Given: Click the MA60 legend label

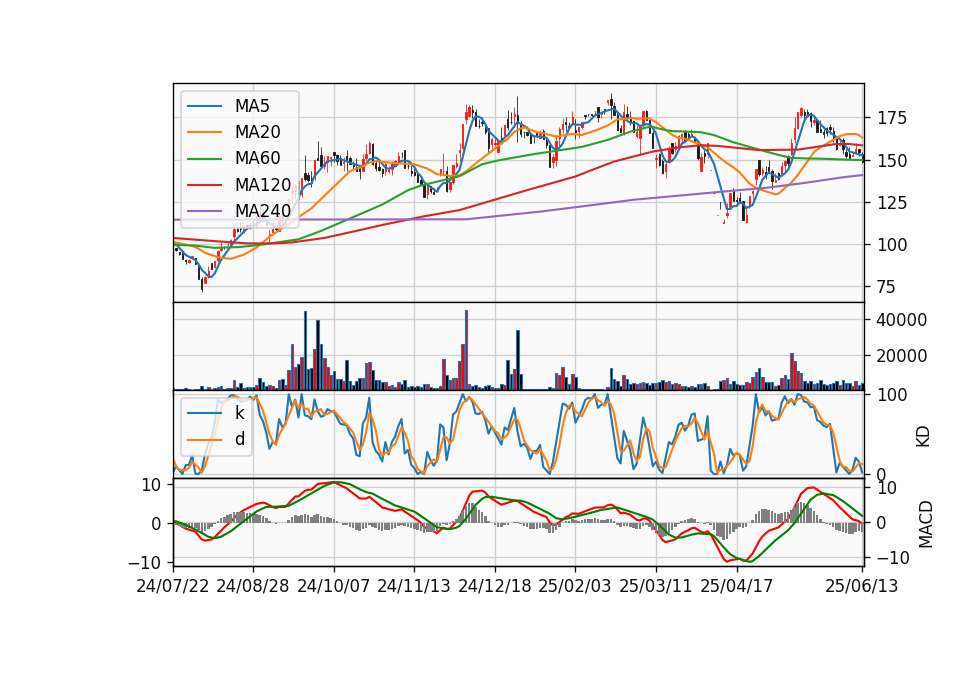Looking at the screenshot, I should [x=258, y=159].
